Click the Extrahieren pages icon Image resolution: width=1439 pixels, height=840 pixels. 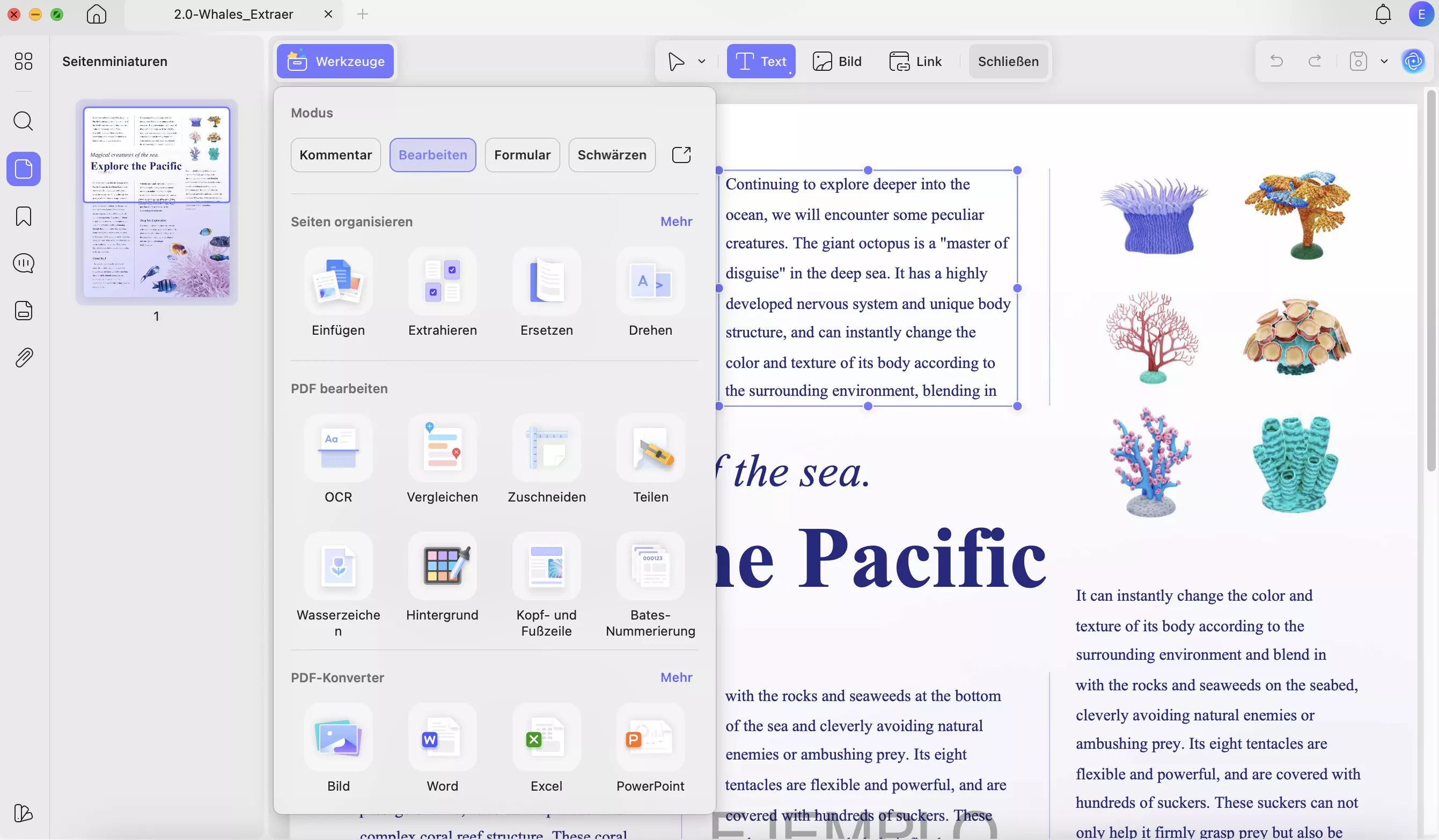click(442, 282)
